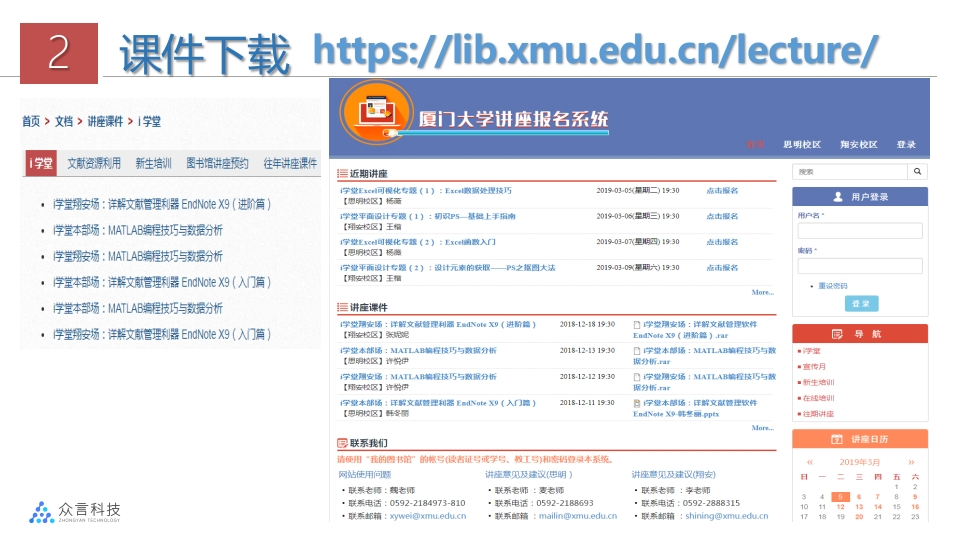Open the 重设密码 link
The width and height of the screenshot is (960, 540).
(x=832, y=286)
